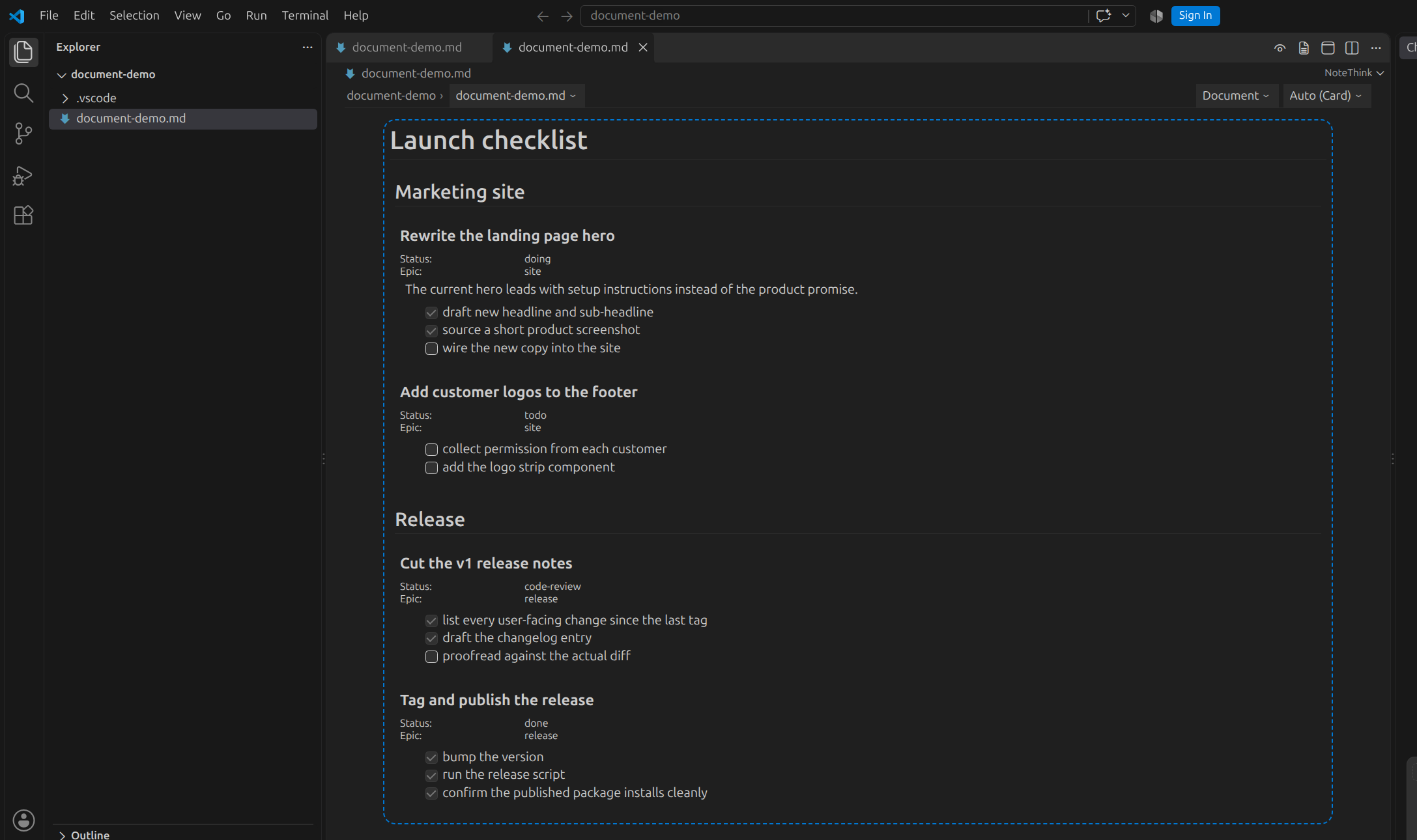1417x840 pixels.
Task: Uncheck 'list every user-facing change since the last tag'
Action: 431,621
